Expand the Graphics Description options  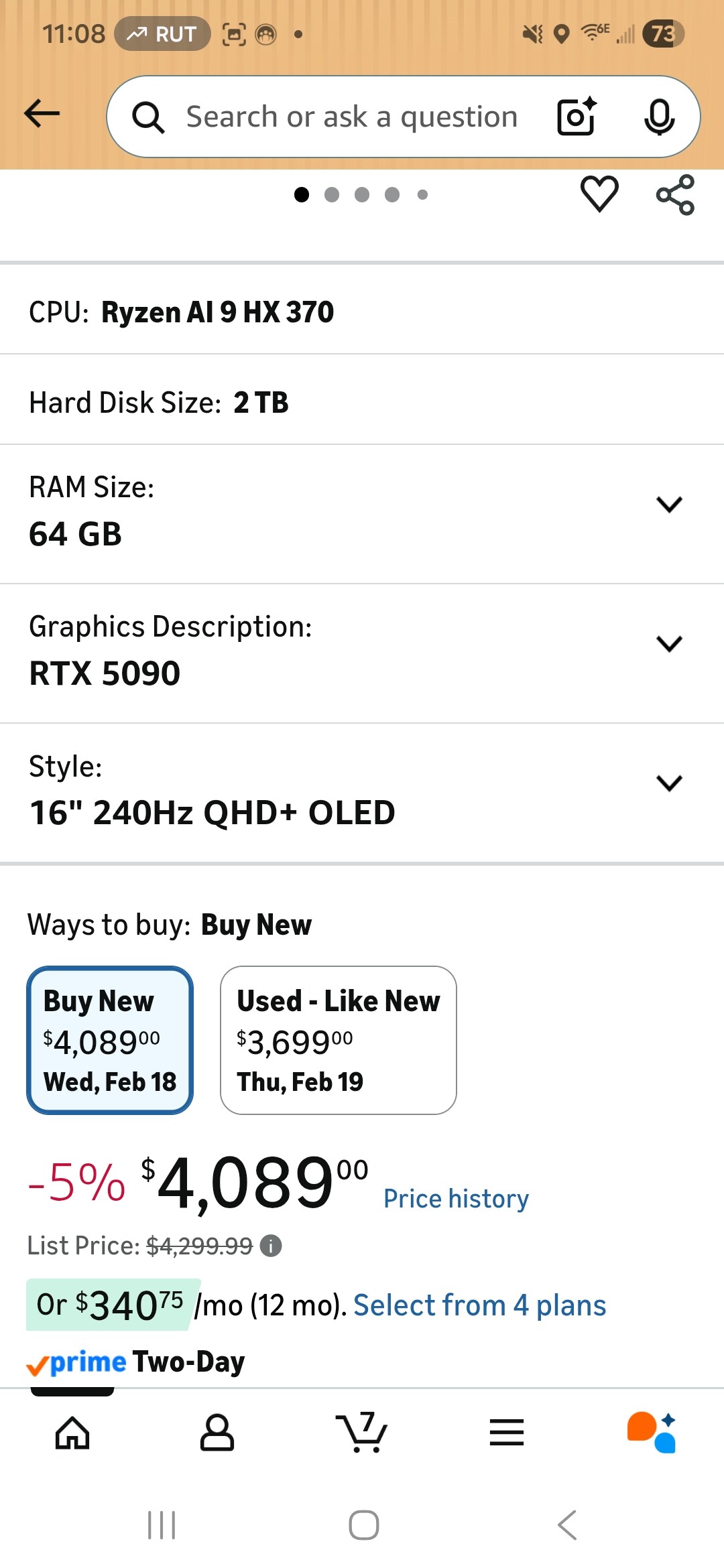669,643
